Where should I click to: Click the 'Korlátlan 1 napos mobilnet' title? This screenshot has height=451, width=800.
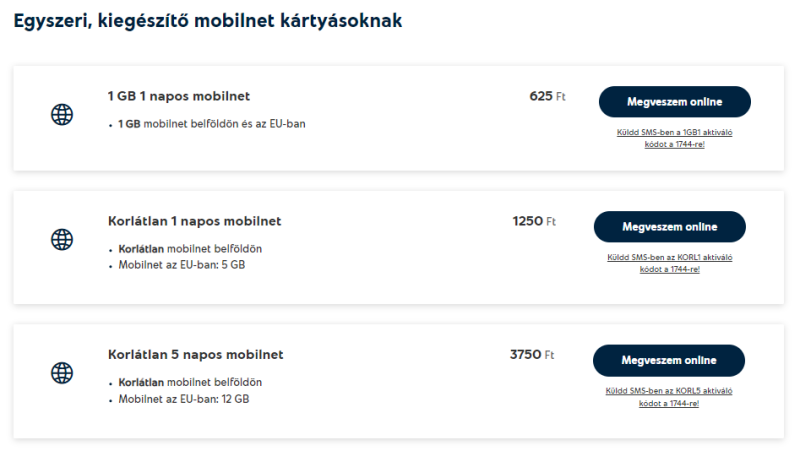pyautogui.click(x=194, y=221)
